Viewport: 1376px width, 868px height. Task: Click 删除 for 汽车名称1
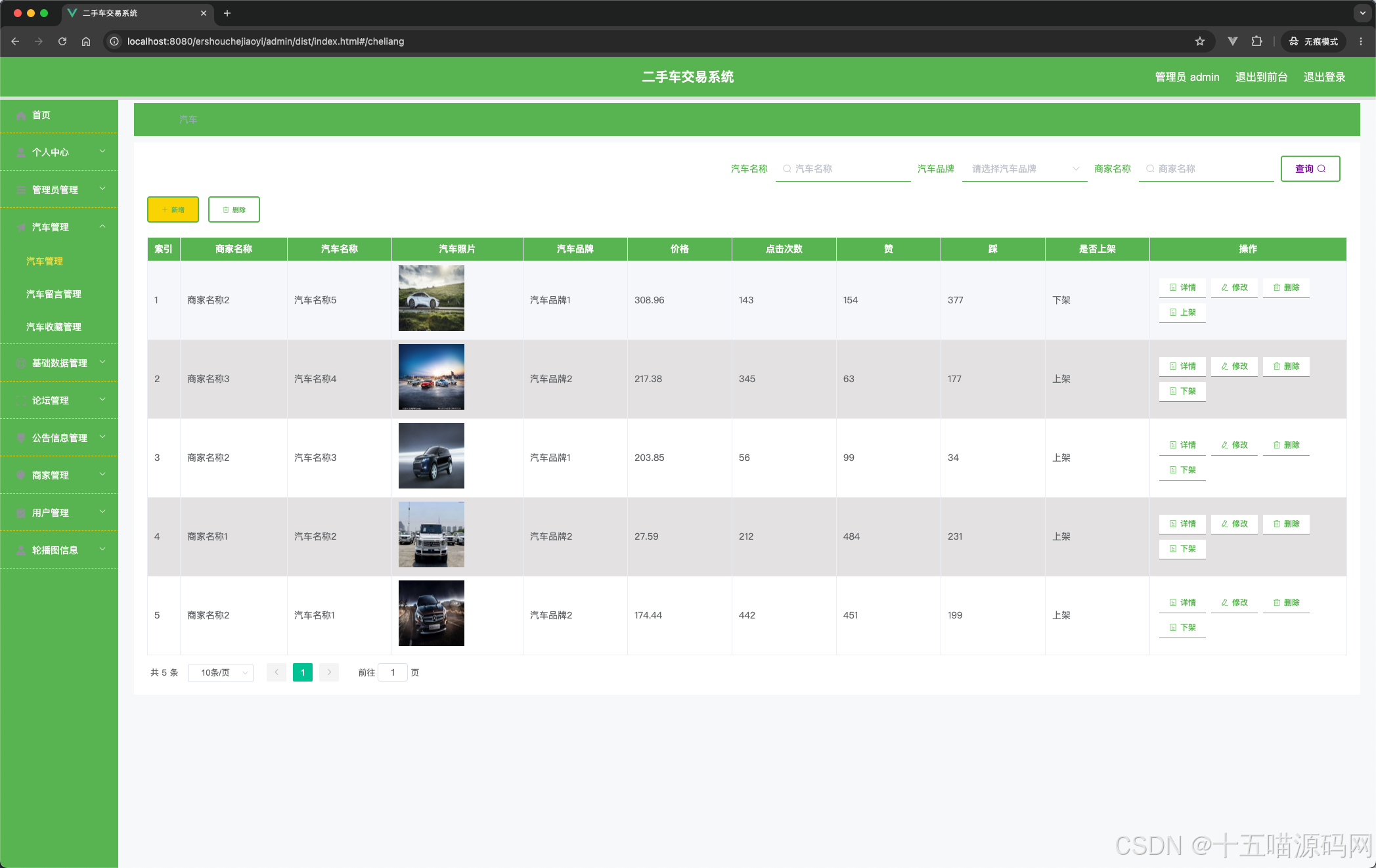point(1286,603)
